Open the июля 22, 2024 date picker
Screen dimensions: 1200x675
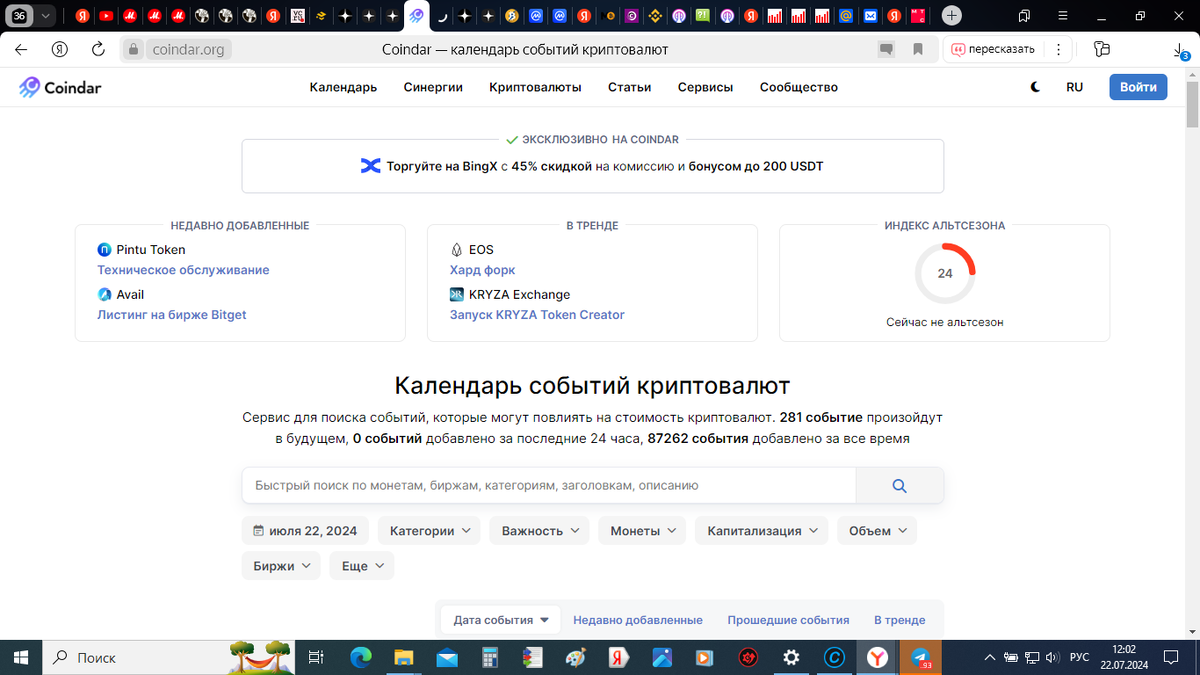coord(306,531)
